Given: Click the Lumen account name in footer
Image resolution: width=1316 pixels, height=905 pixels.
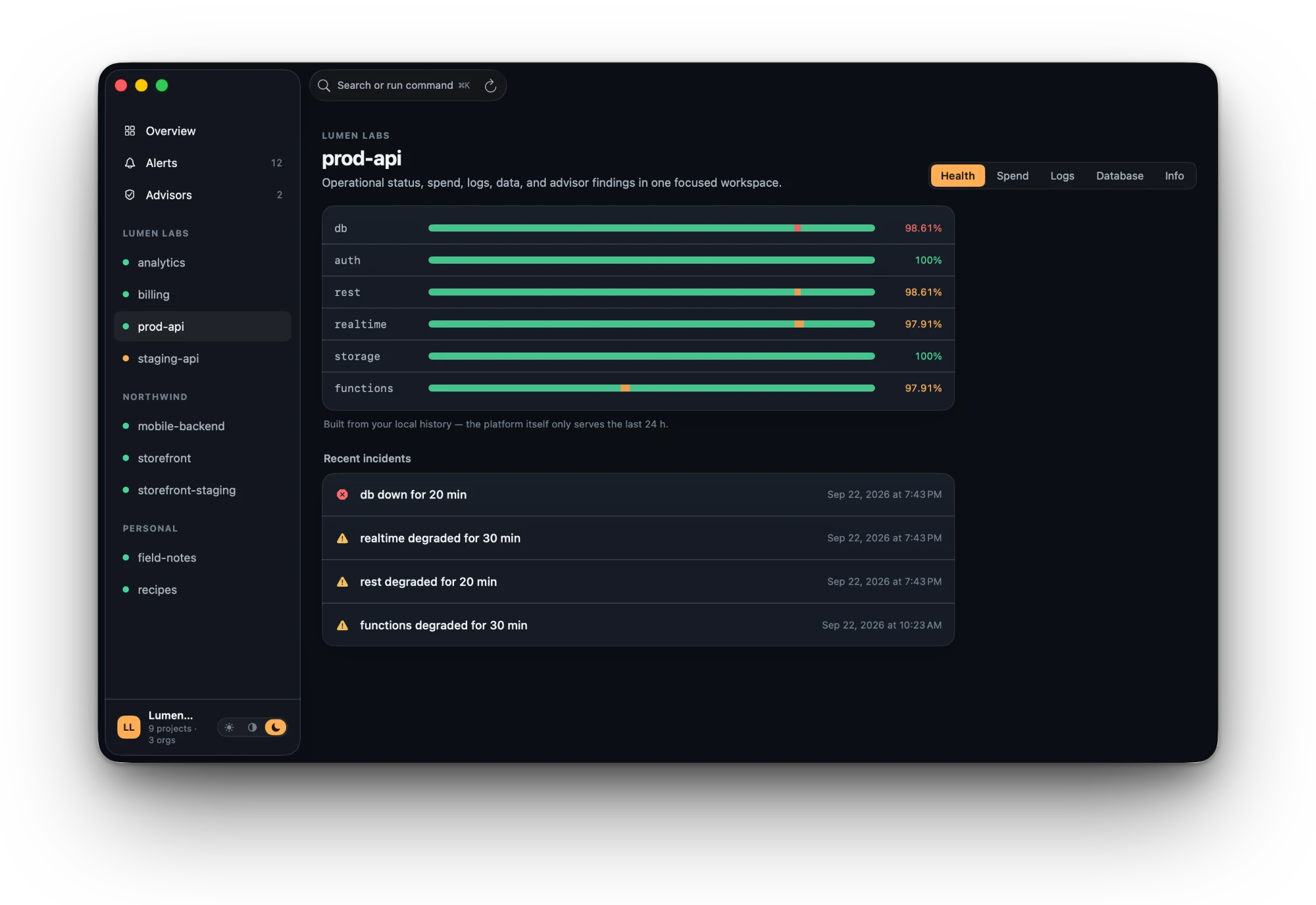Looking at the screenshot, I should (170, 716).
